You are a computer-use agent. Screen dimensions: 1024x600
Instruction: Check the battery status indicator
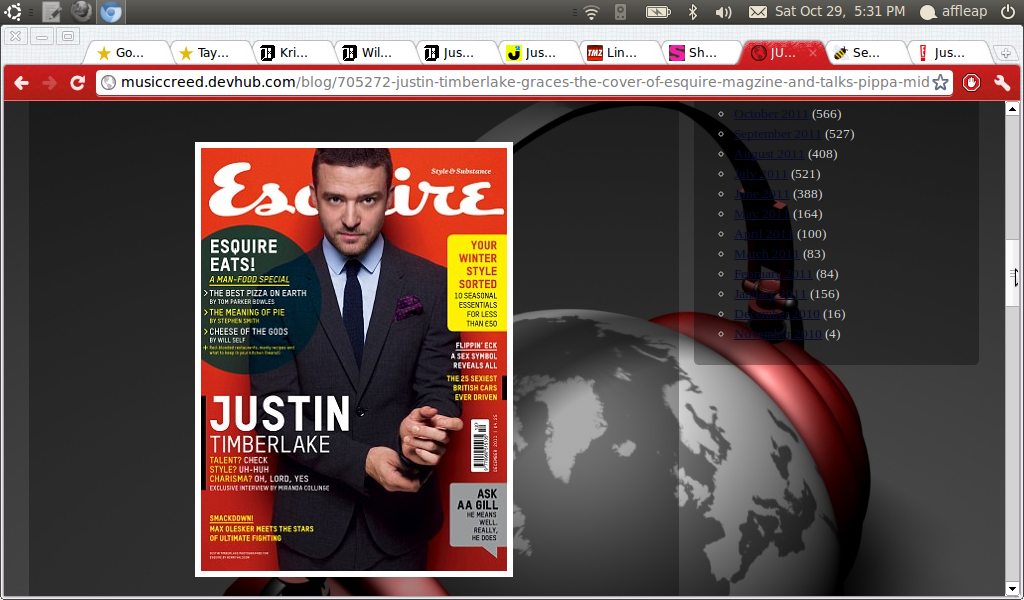coord(658,12)
